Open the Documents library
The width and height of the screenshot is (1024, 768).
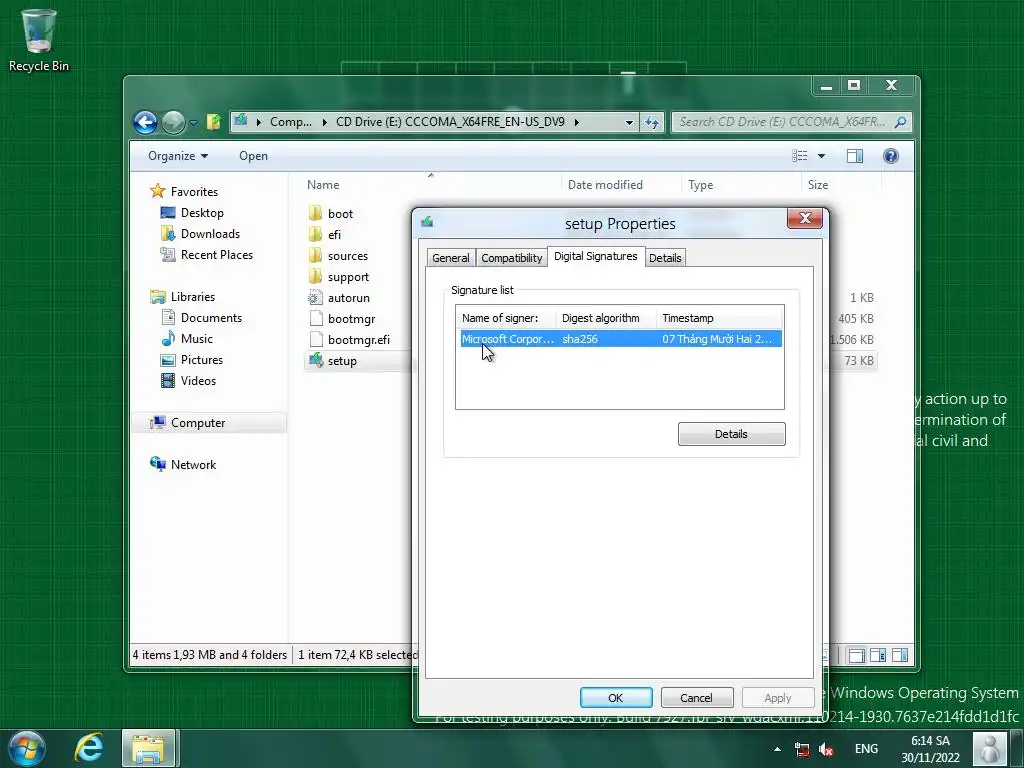(202, 317)
